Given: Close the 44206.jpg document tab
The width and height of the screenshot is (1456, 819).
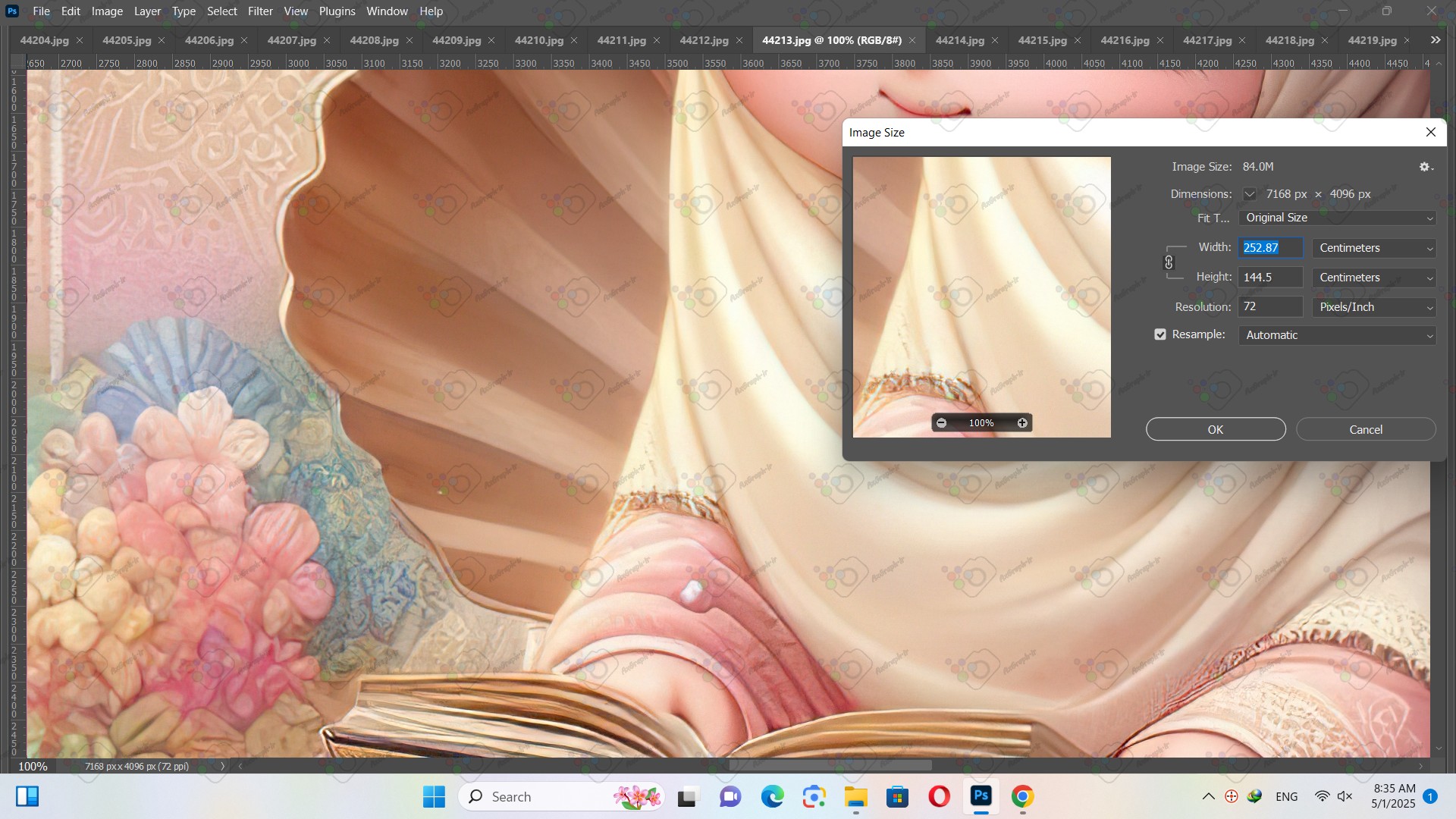Looking at the screenshot, I should click(x=244, y=40).
